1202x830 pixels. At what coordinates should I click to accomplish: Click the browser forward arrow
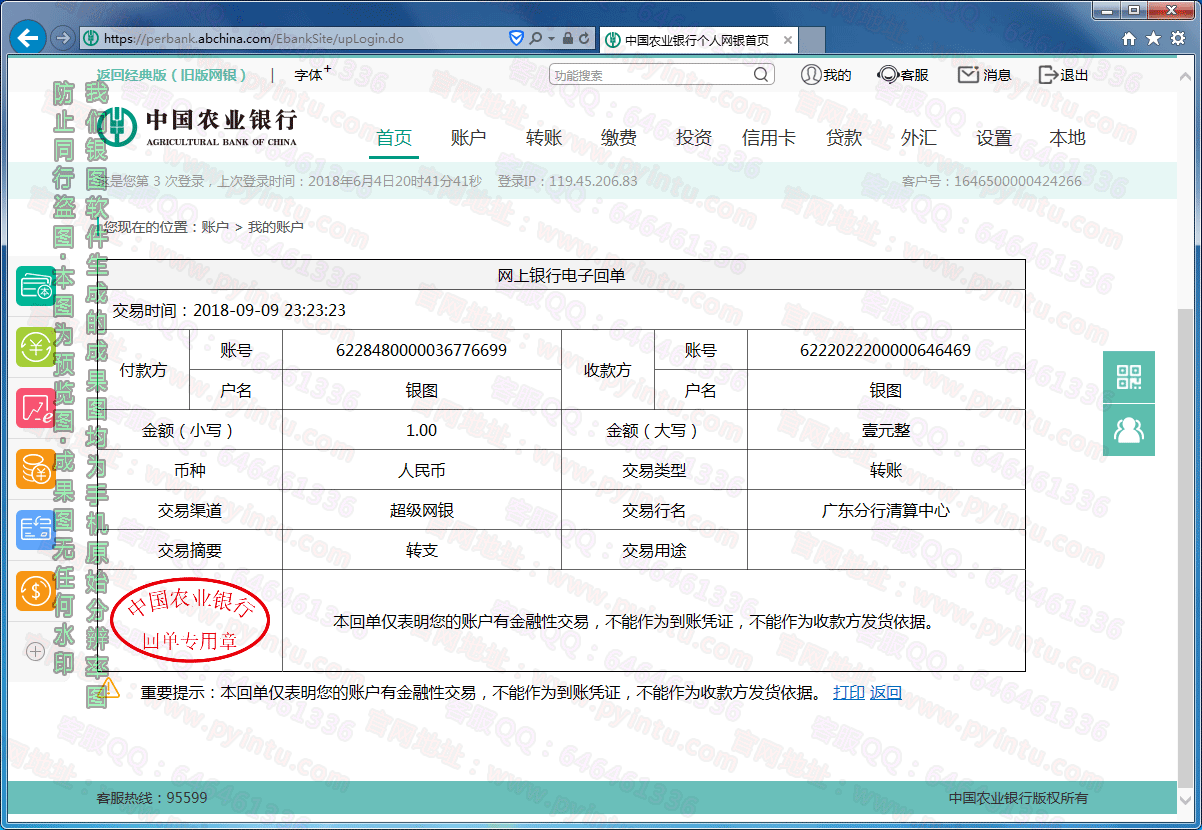62,38
